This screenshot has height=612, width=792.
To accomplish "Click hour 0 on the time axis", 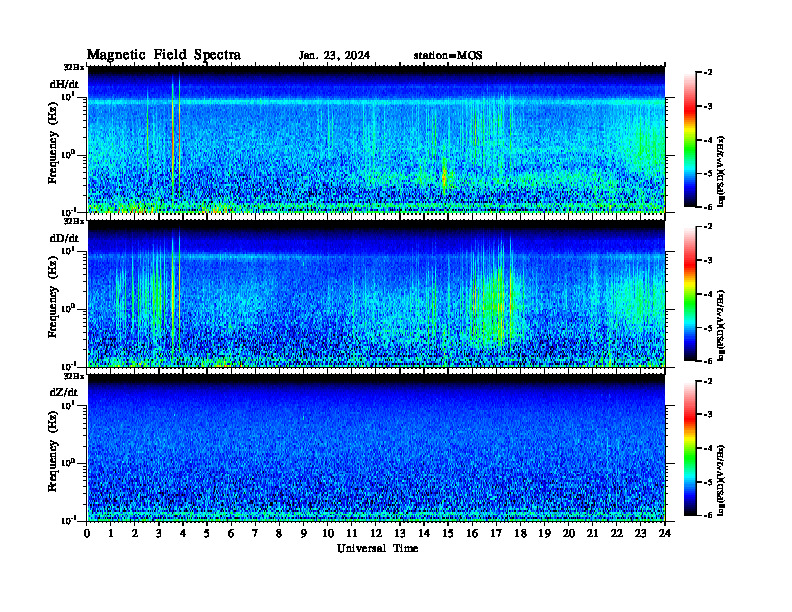I will 87,533.
